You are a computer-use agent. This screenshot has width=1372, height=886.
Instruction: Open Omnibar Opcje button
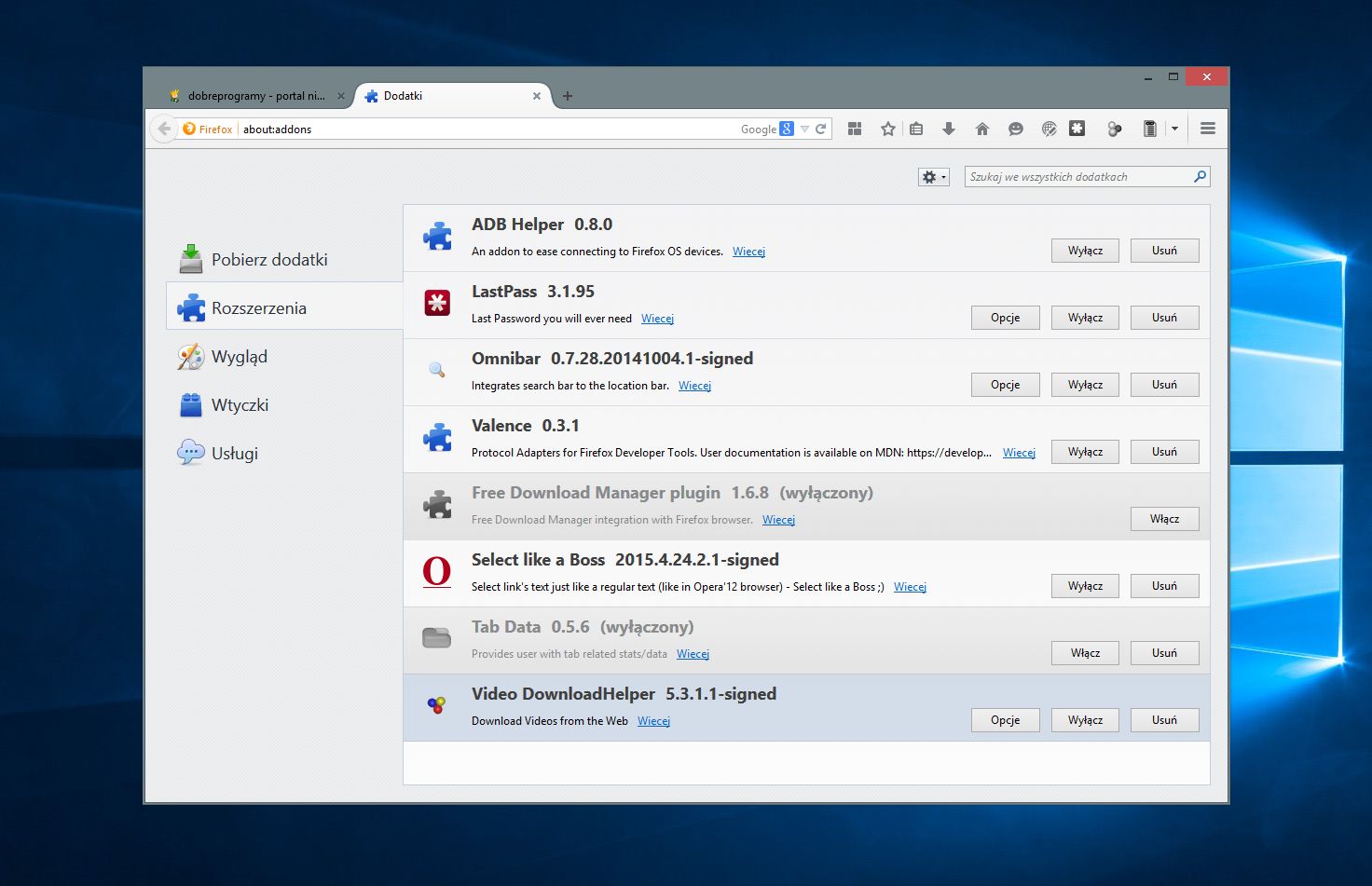1005,385
